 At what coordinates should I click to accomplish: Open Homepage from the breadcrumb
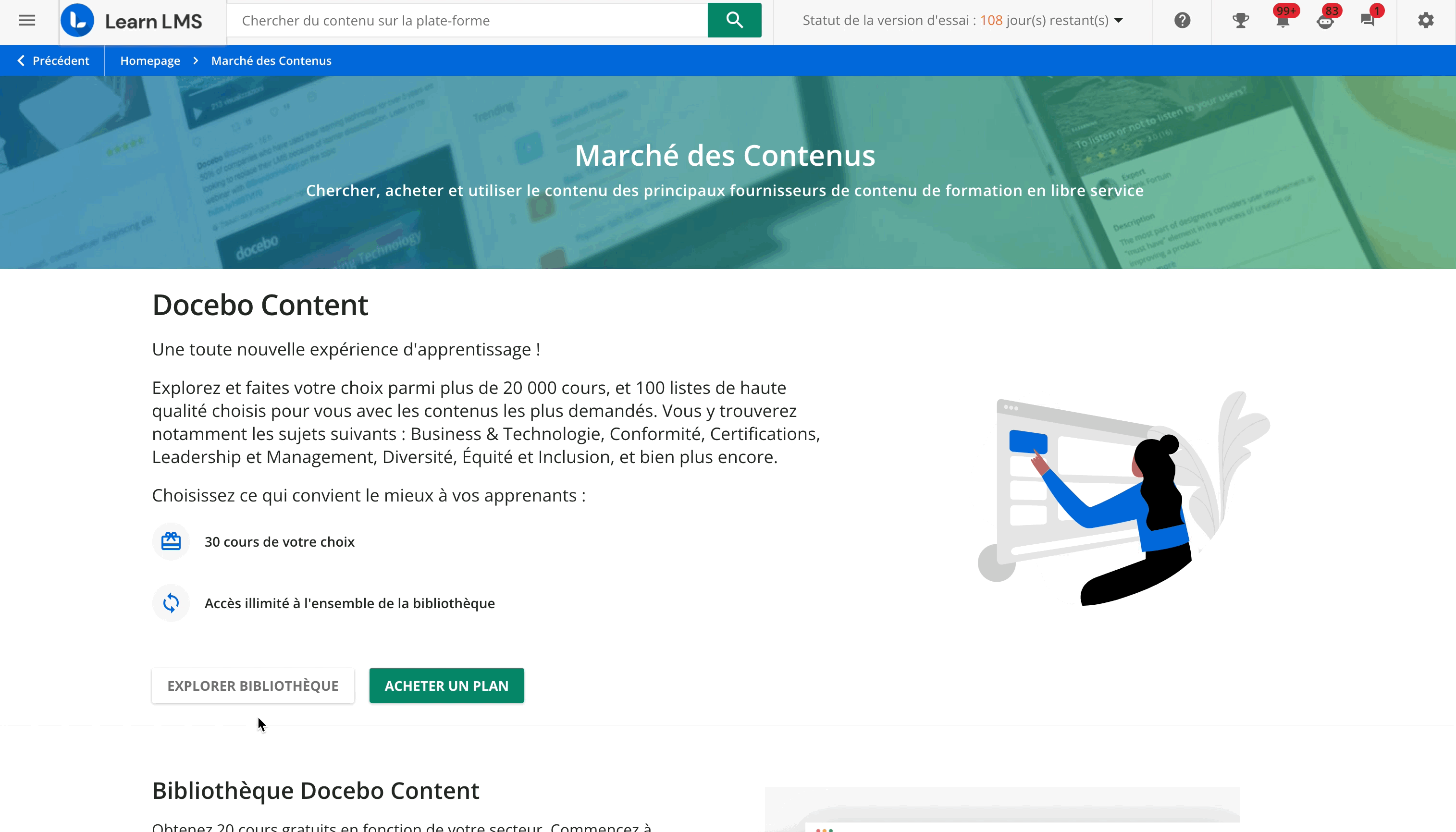pos(150,60)
